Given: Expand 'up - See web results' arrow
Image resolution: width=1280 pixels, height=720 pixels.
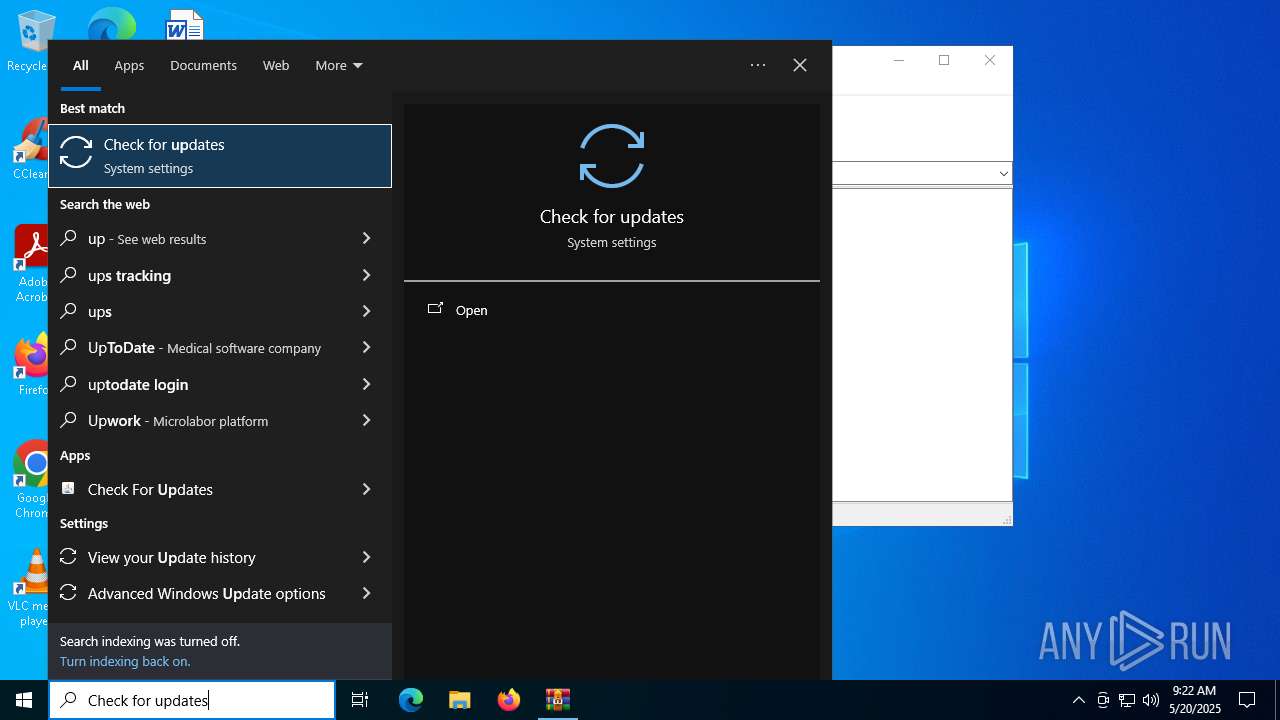Looking at the screenshot, I should click(x=366, y=238).
